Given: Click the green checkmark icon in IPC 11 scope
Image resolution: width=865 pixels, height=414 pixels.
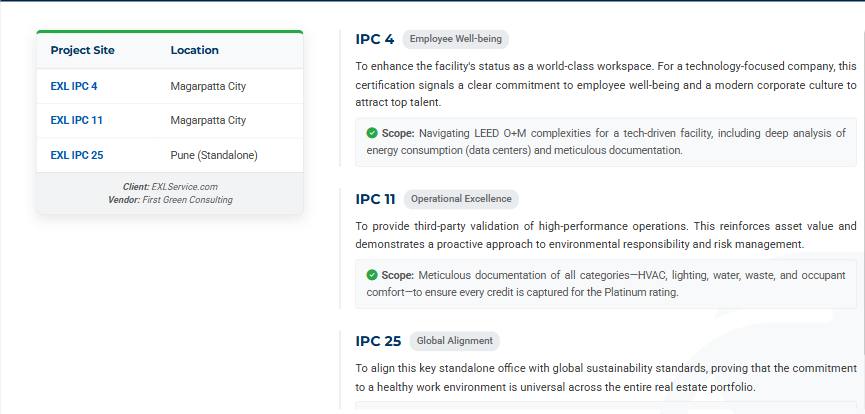Looking at the screenshot, I should click(372, 275).
